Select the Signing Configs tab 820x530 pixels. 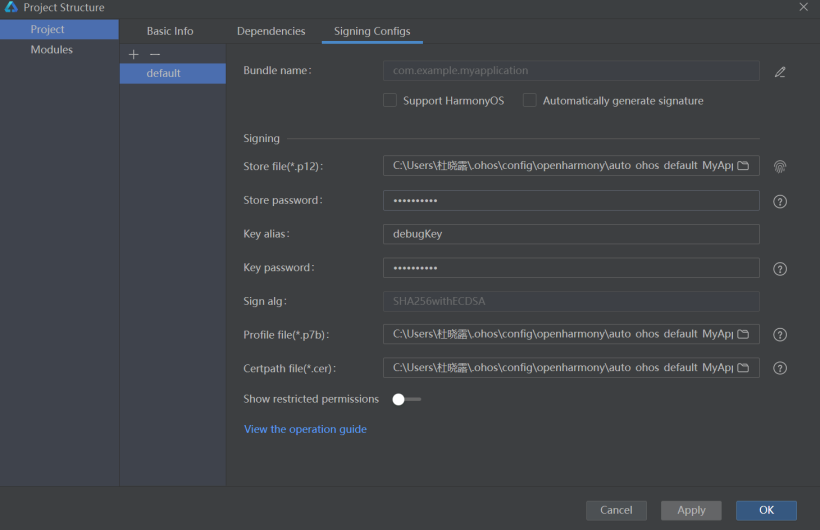tap(372, 31)
